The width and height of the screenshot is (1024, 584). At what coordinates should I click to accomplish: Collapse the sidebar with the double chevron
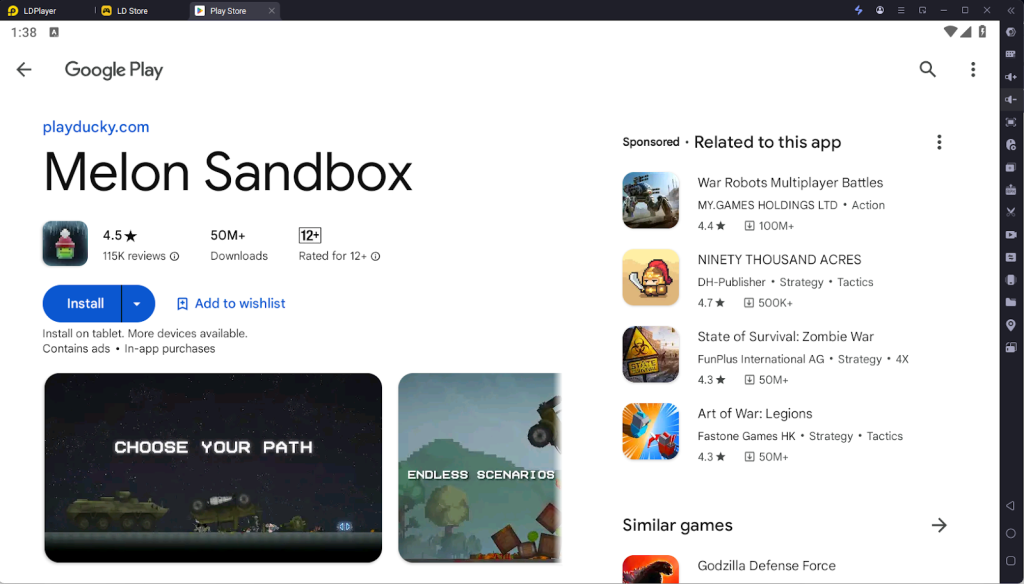pos(1011,10)
